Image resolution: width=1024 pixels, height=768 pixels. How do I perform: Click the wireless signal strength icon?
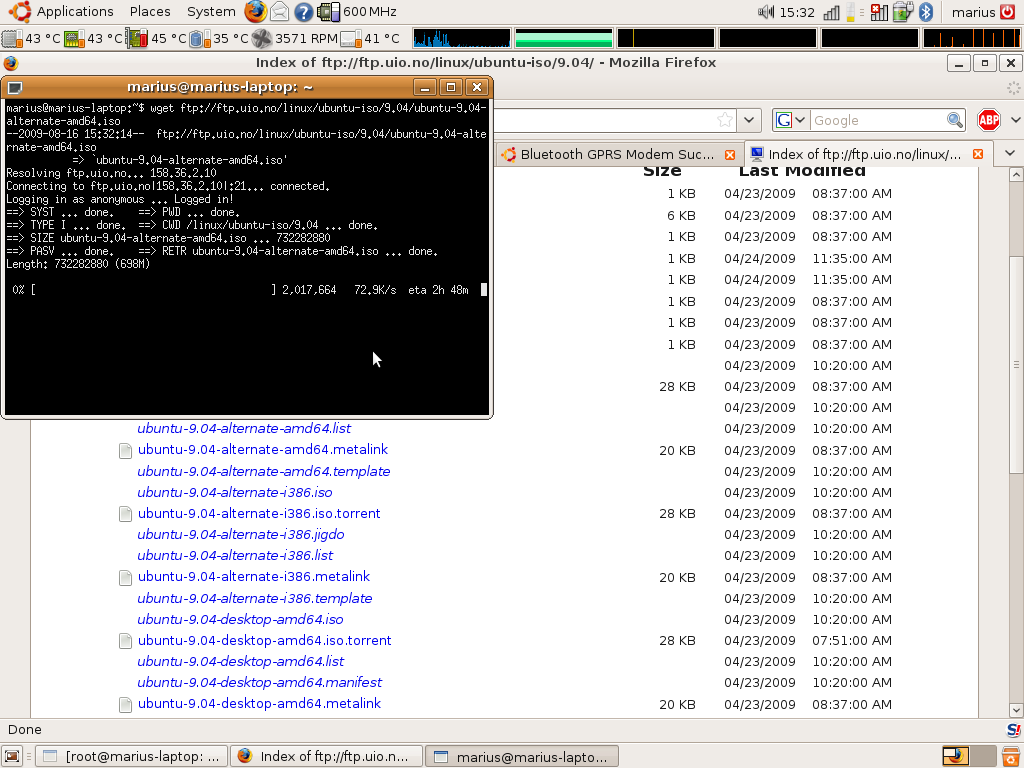831,12
